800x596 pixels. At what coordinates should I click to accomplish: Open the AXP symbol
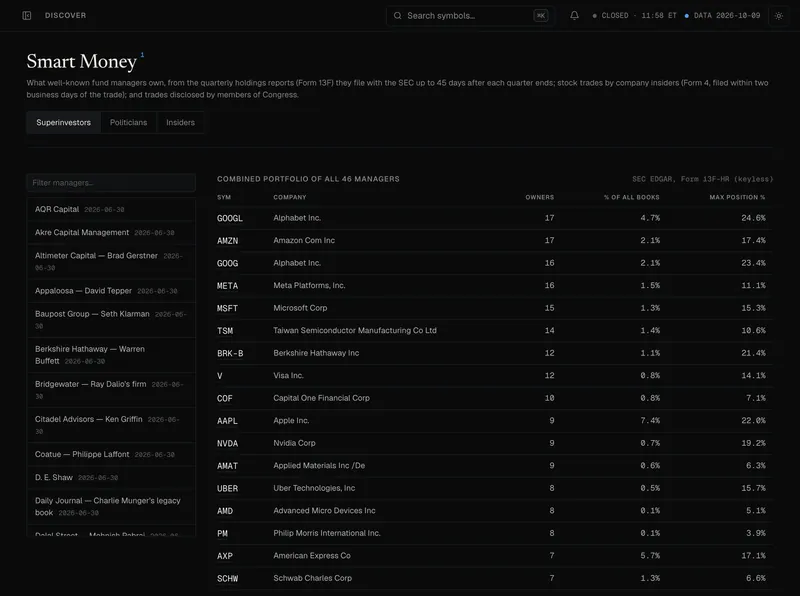[x=225, y=556]
